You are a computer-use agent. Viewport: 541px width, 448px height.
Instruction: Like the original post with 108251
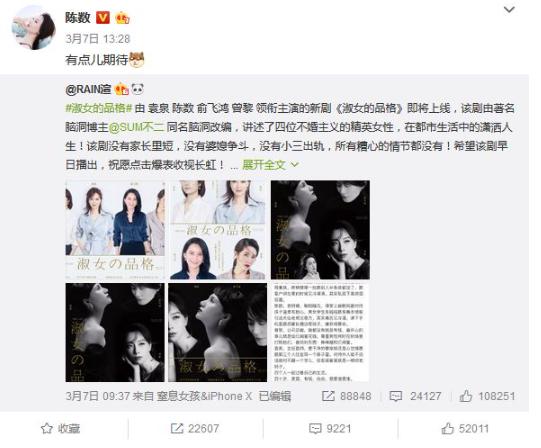click(488, 396)
